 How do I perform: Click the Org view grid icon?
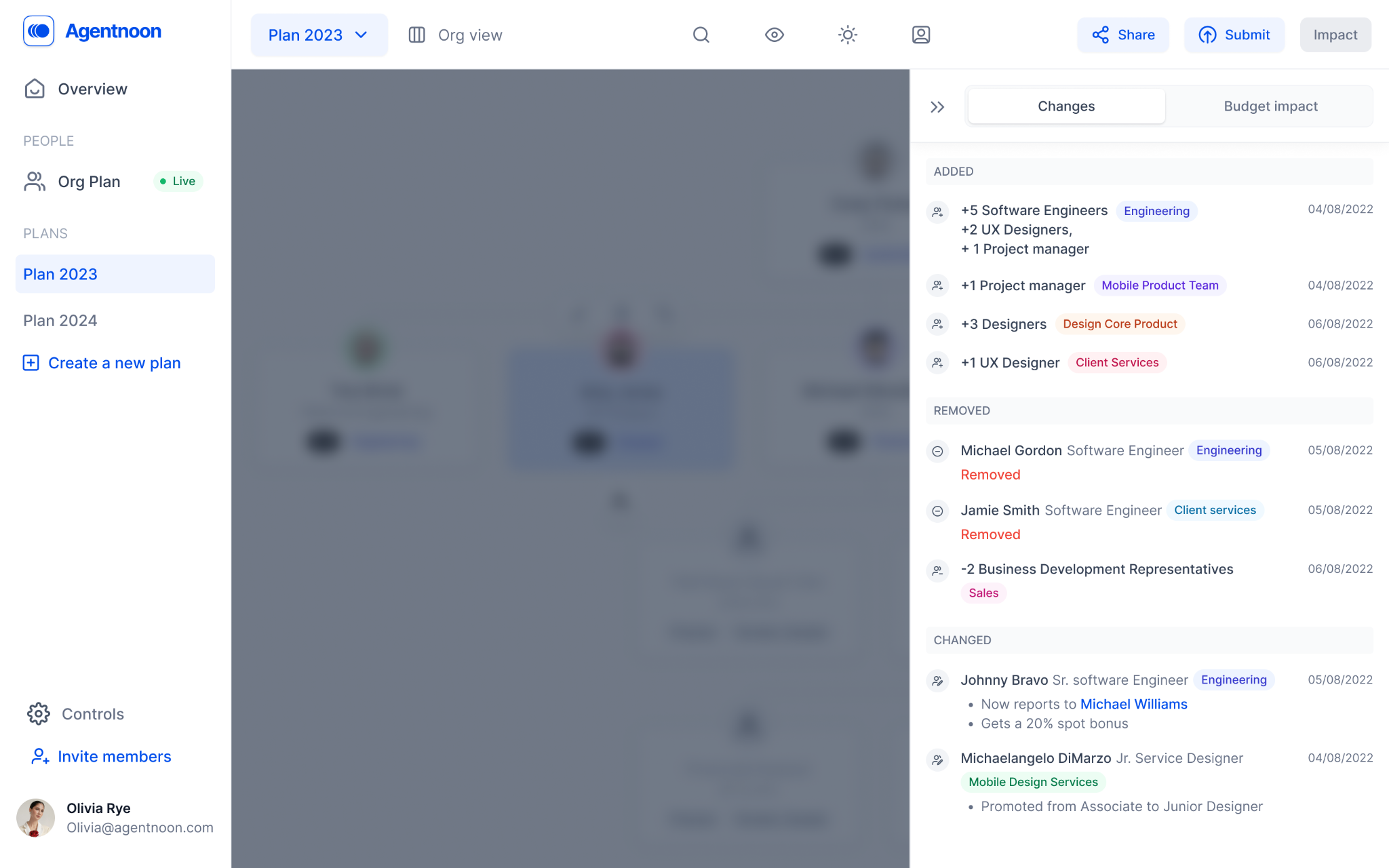click(416, 35)
